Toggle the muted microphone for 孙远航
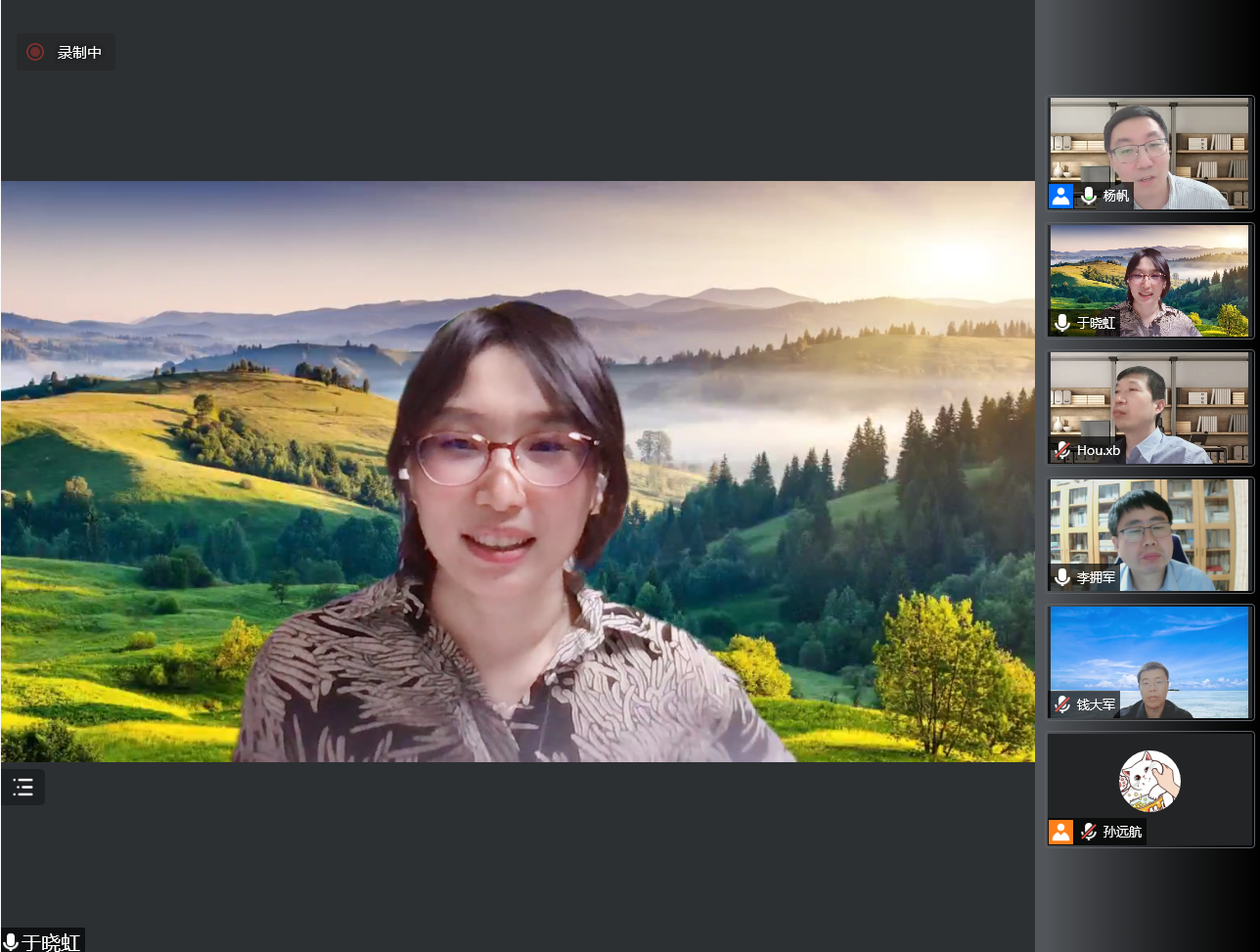The width and height of the screenshot is (1260, 952). [x=1088, y=832]
